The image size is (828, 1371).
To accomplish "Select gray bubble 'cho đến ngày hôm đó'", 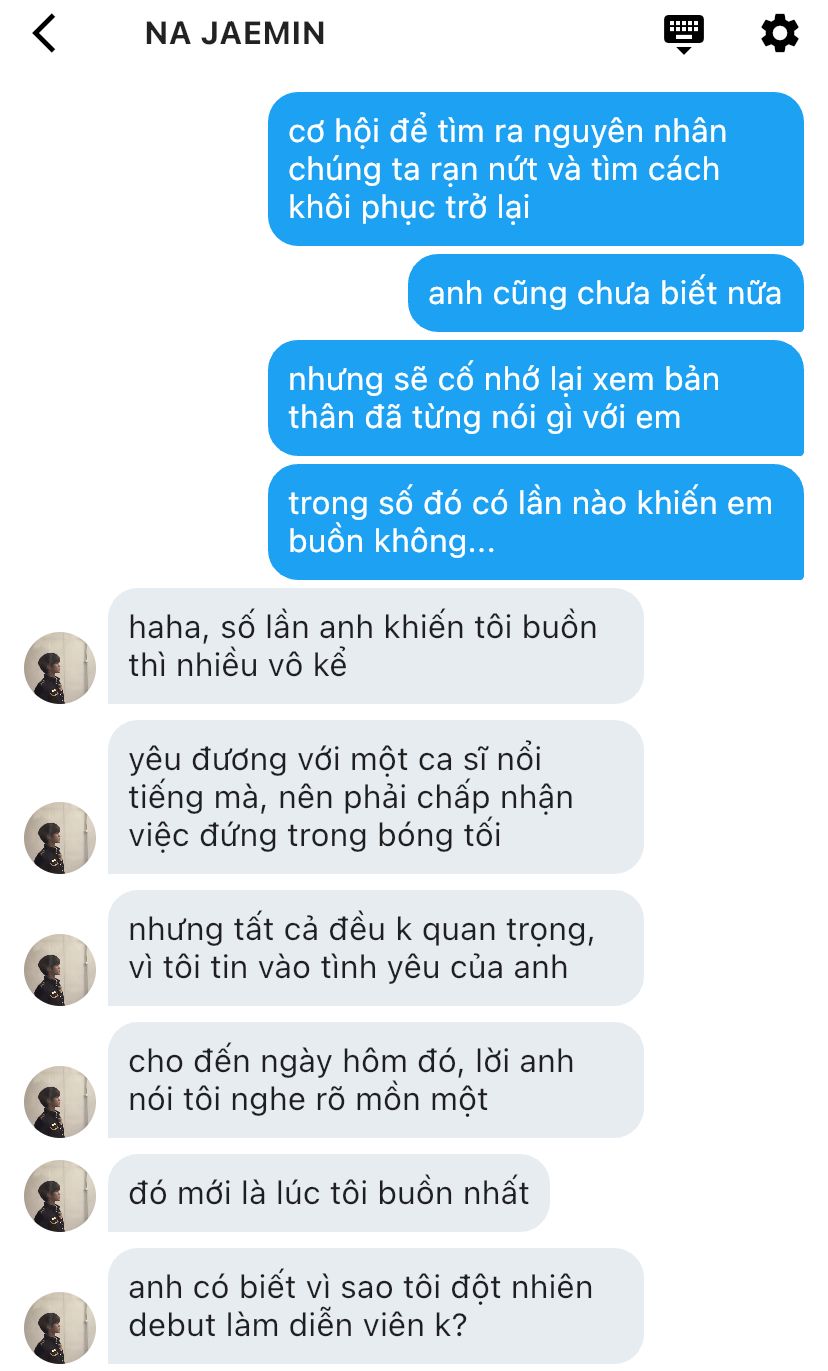I will coord(376,1080).
